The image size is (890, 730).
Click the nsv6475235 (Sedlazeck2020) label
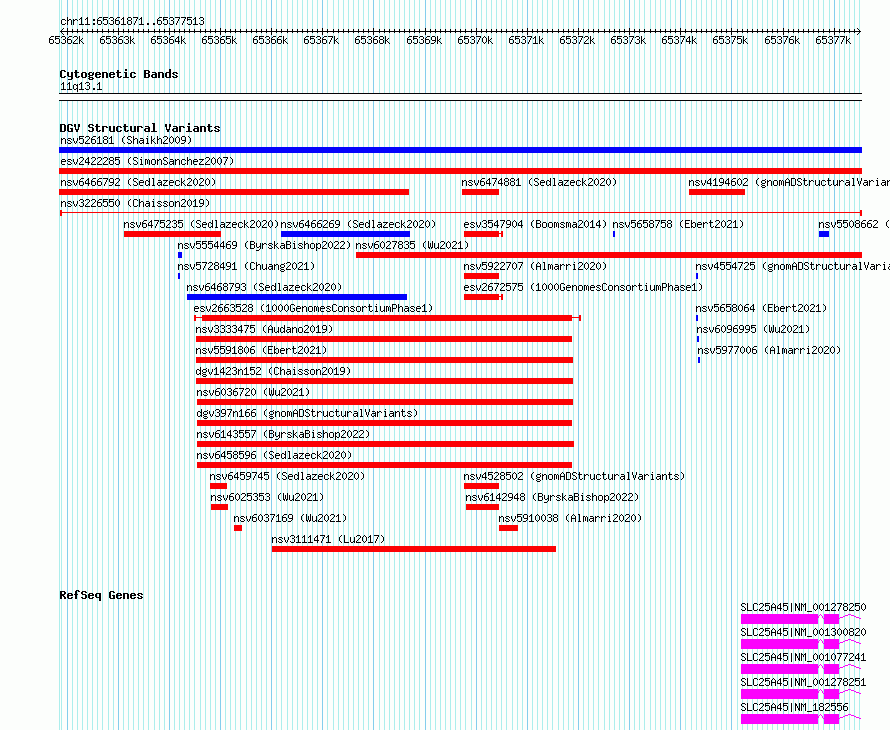click(x=201, y=224)
